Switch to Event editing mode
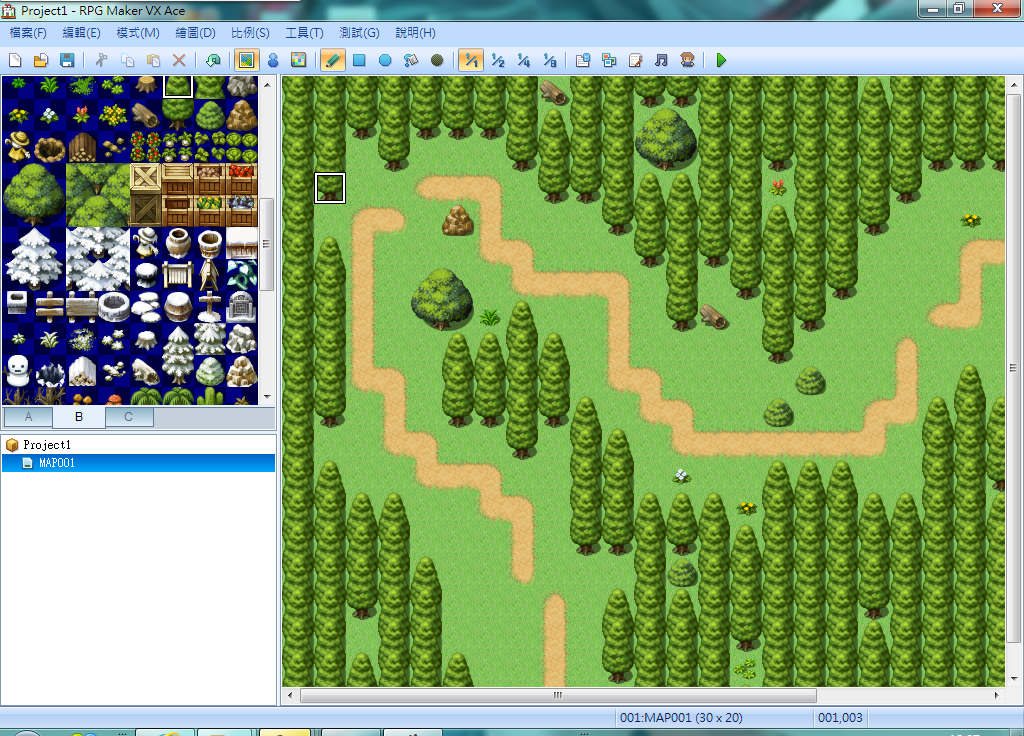The height and width of the screenshot is (736, 1024). [273, 61]
